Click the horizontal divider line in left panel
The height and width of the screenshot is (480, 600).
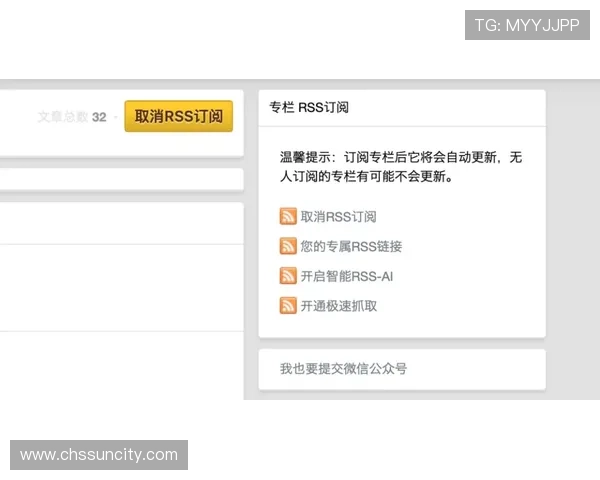coord(120,243)
